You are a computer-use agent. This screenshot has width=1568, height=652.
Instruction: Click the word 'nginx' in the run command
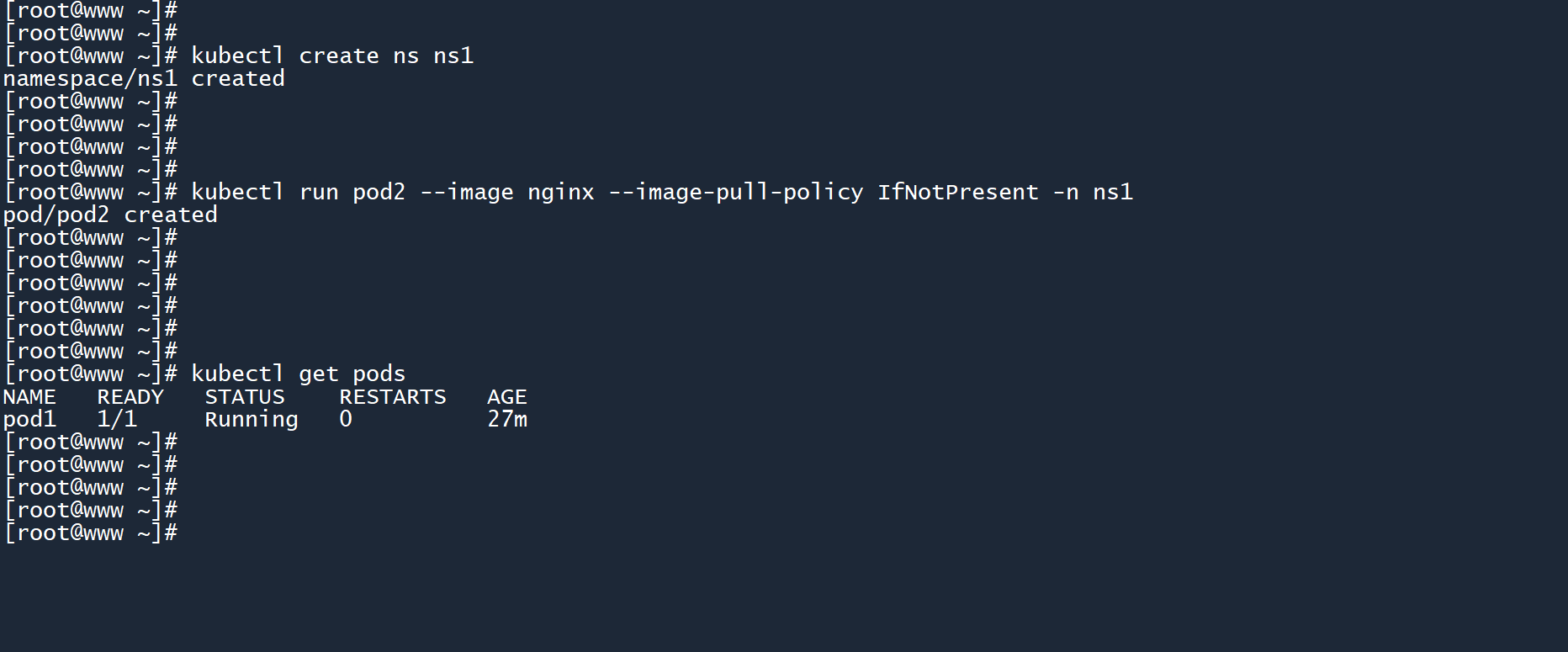click(x=560, y=193)
